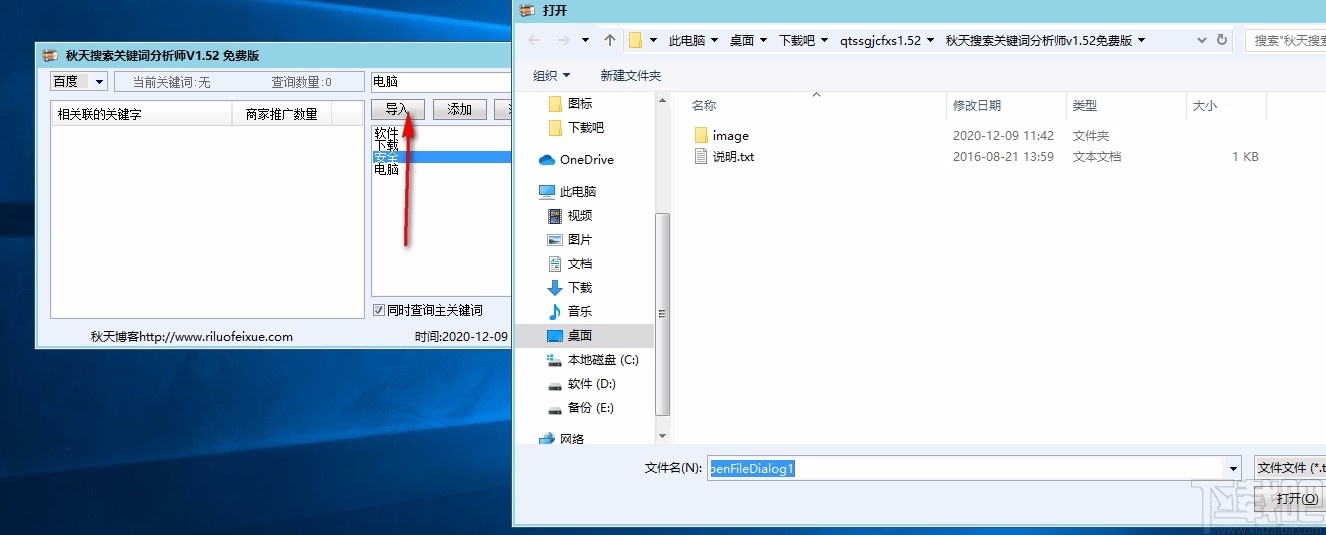Click the search box for the folder
The width and height of the screenshot is (1326, 535).
click(x=1285, y=40)
